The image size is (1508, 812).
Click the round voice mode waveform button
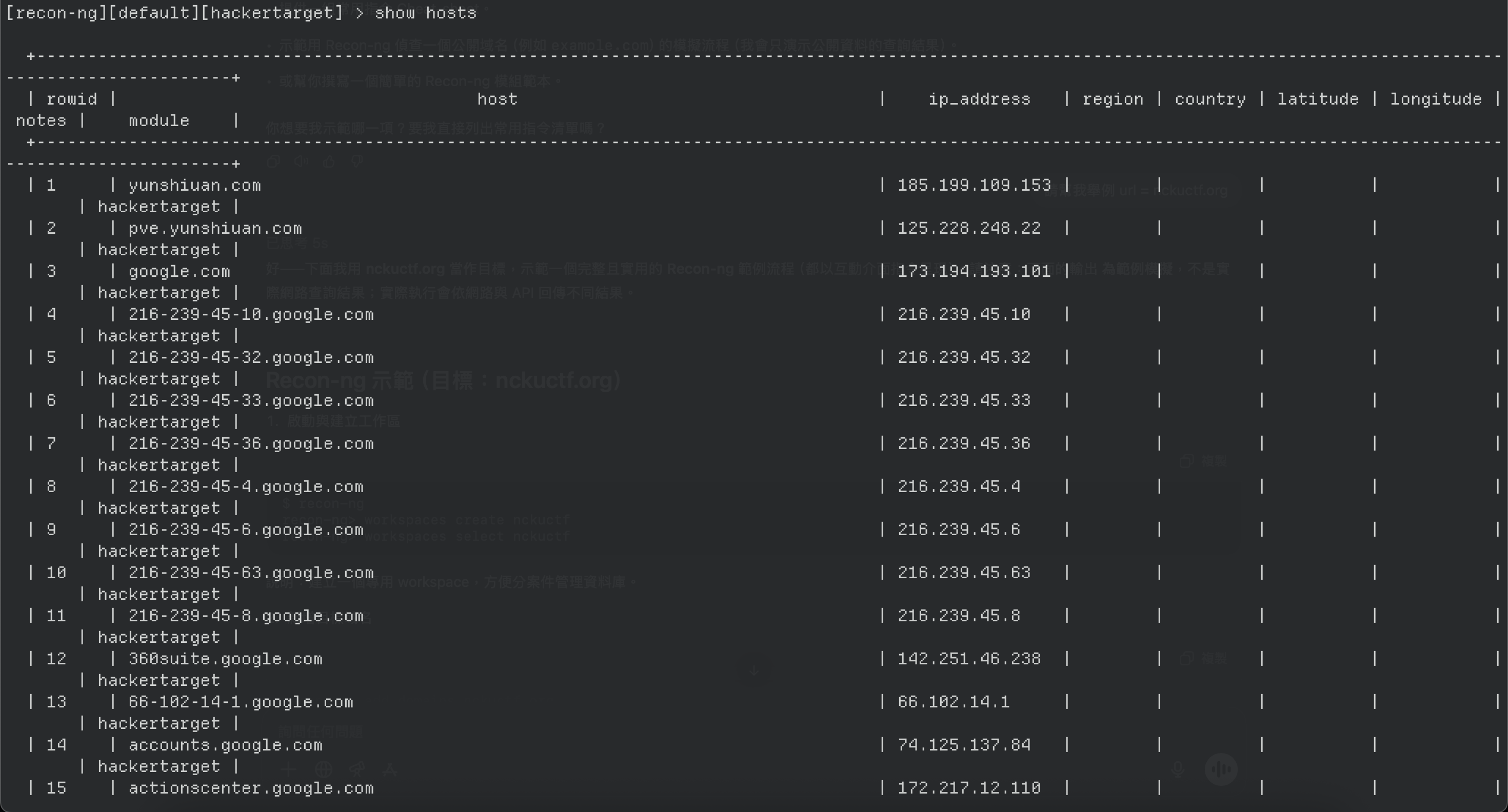coord(1221,769)
